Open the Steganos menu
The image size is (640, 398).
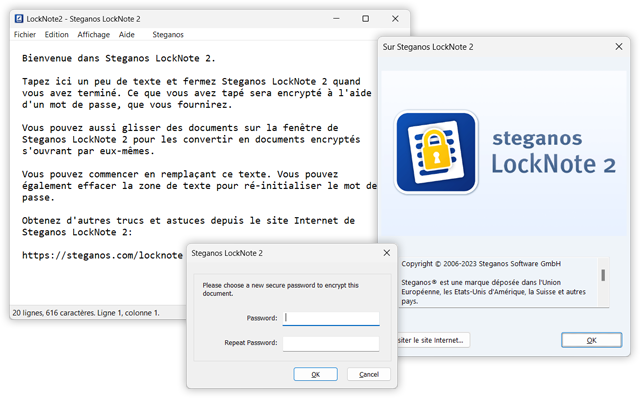pyautogui.click(x=168, y=35)
